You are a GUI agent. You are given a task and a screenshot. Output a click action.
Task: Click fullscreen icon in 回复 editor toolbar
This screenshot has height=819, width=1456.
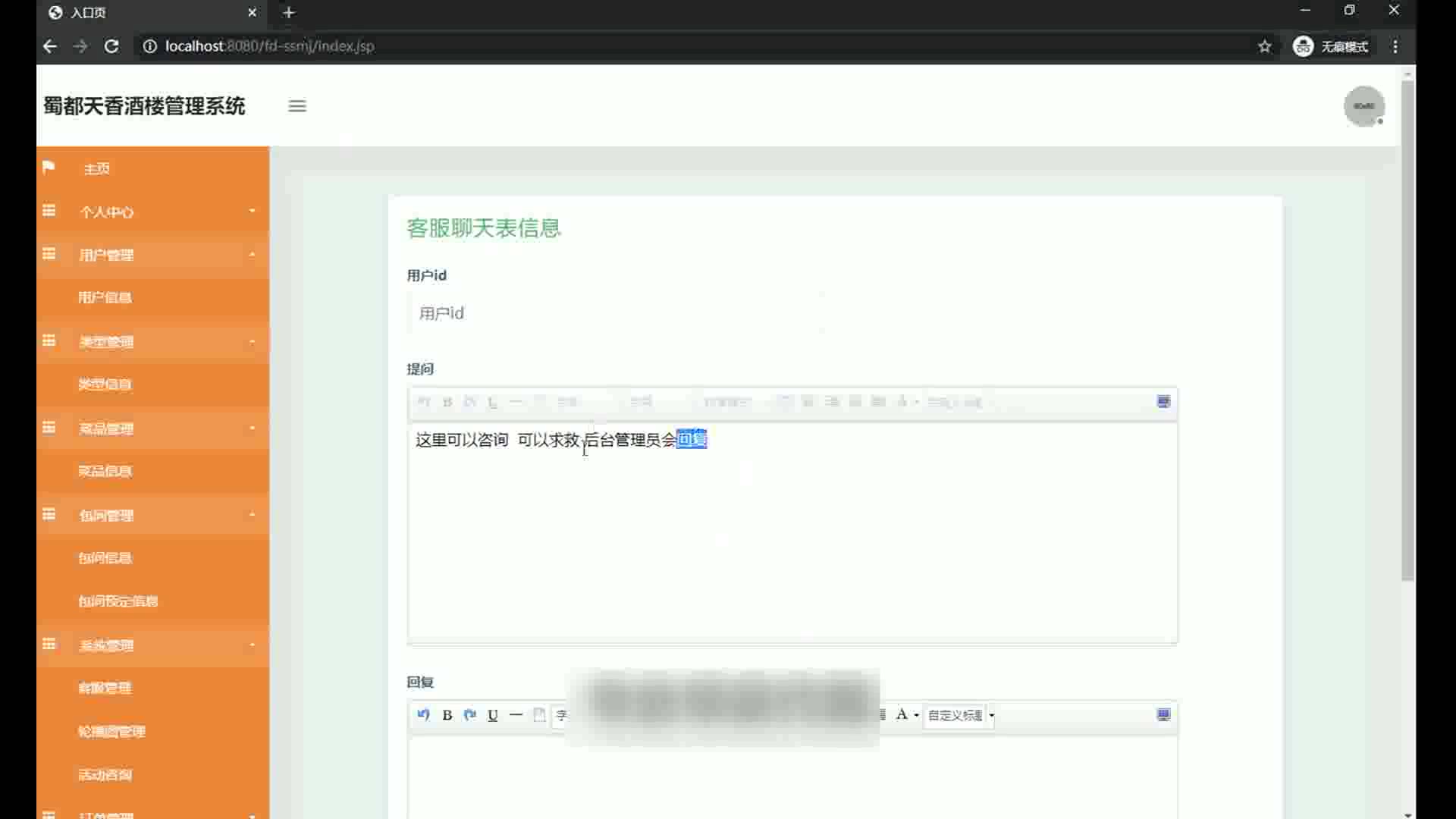click(x=1163, y=714)
